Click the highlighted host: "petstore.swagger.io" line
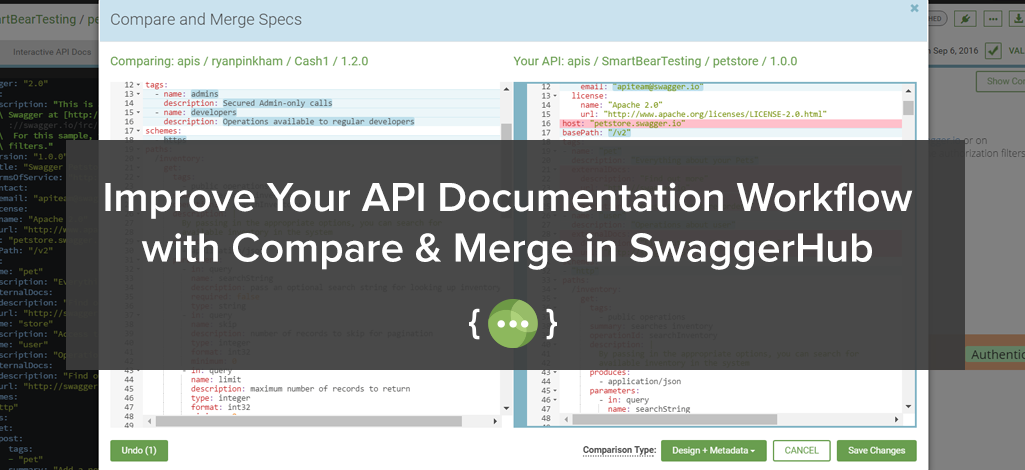The height and width of the screenshot is (470, 1025). pyautogui.click(x=730, y=123)
